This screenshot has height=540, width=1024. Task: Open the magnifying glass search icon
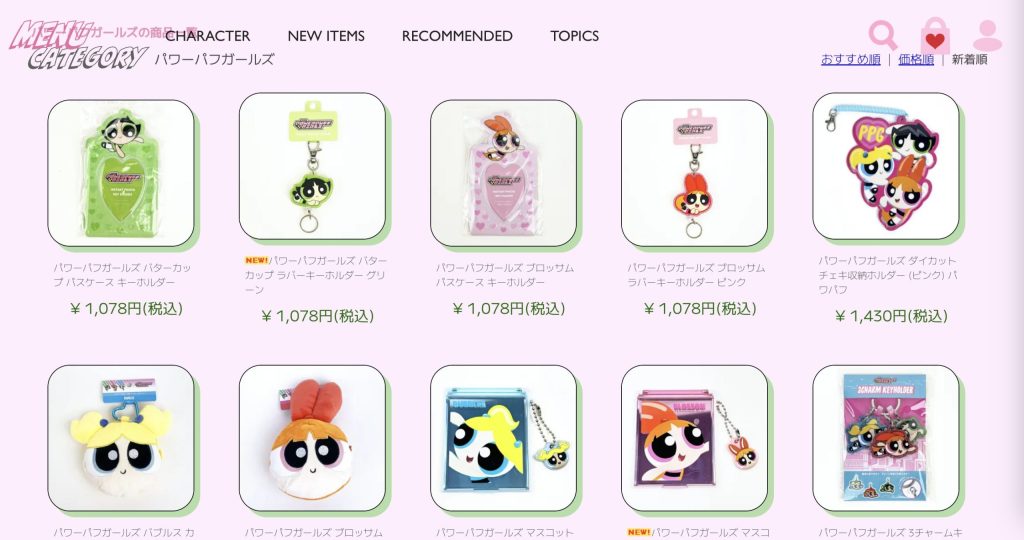pyautogui.click(x=882, y=35)
